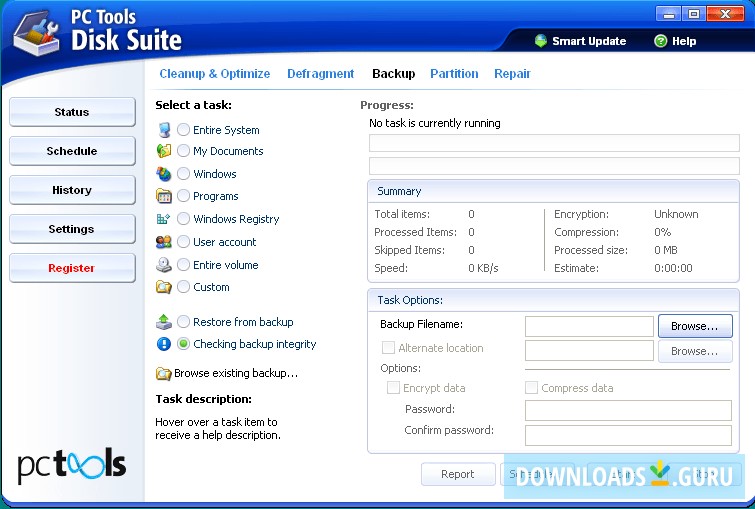Select the Entire System radio button
755x509 pixels.
coord(183,130)
